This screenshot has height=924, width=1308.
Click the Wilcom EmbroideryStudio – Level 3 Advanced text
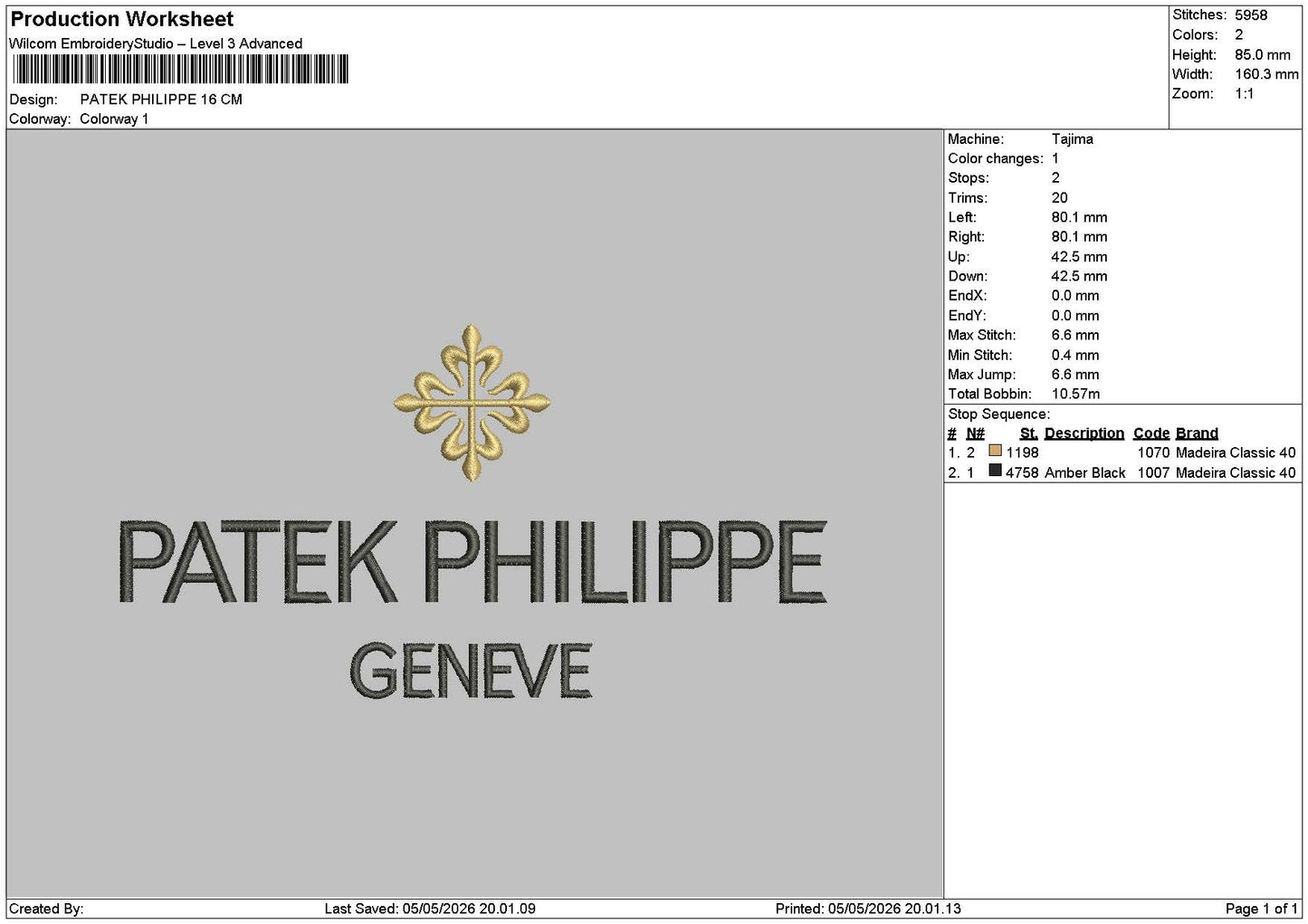coord(156,43)
